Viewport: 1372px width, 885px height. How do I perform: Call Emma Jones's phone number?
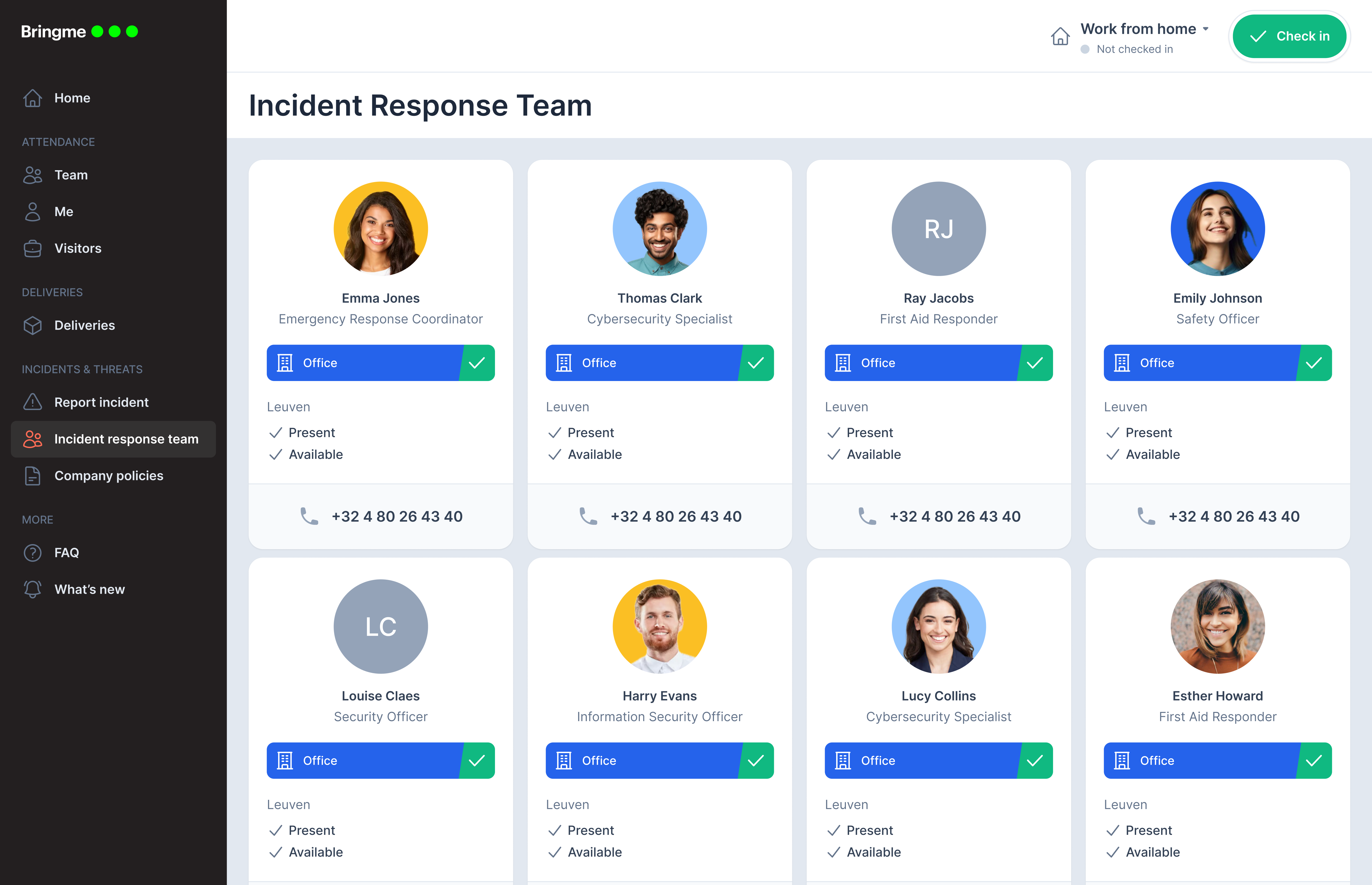click(x=397, y=517)
